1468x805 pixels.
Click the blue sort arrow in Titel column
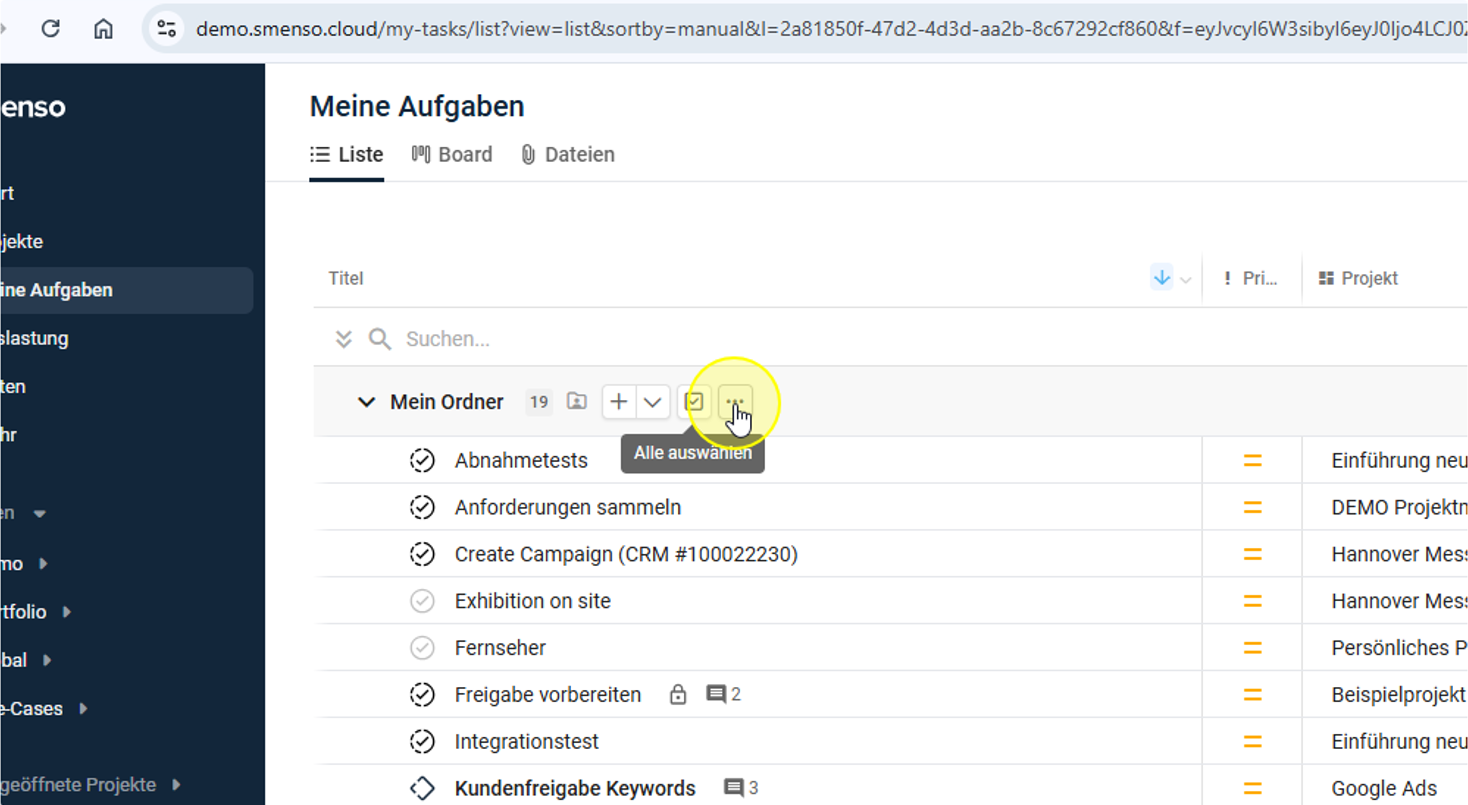(1161, 278)
